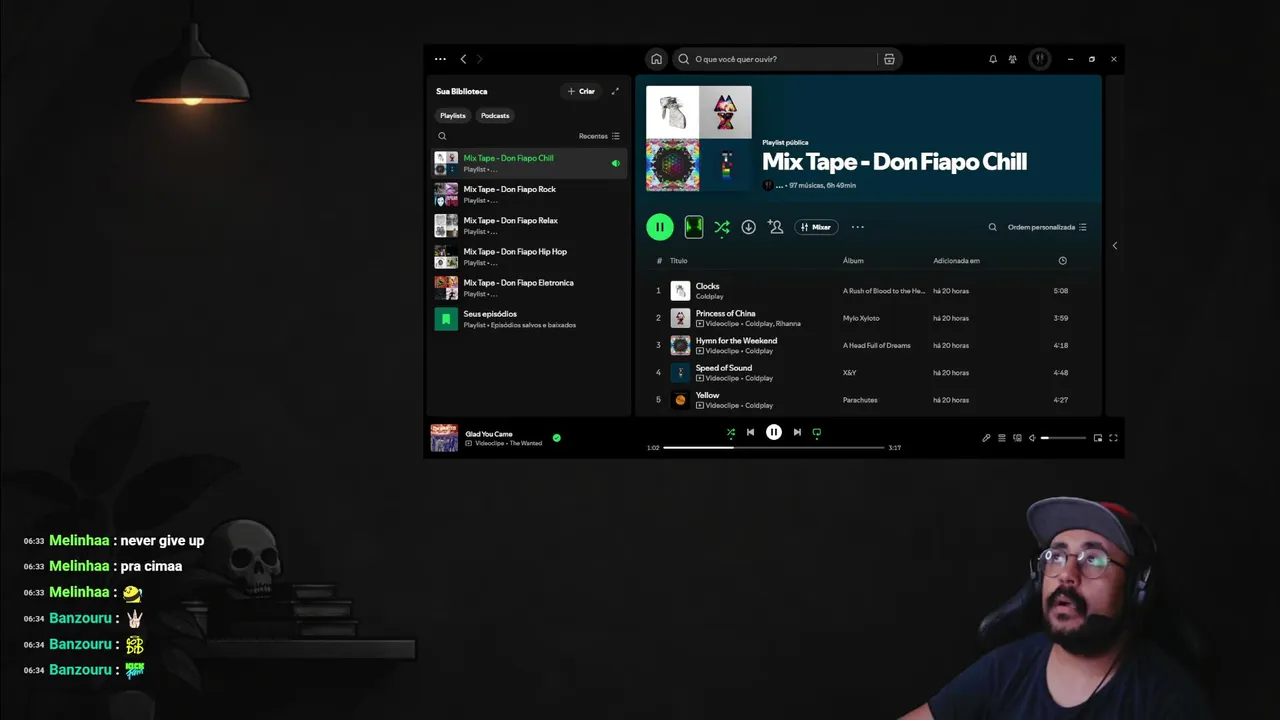Sort by duration clock column header
The height and width of the screenshot is (720, 1280).
pyautogui.click(x=1062, y=261)
